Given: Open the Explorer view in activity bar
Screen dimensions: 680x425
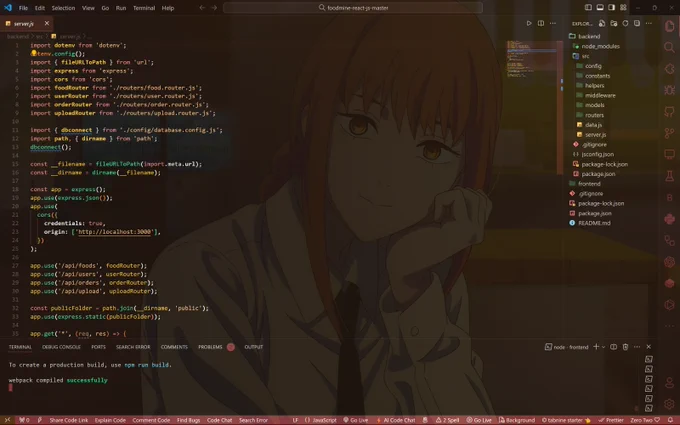Looking at the screenshot, I should tap(669, 26).
